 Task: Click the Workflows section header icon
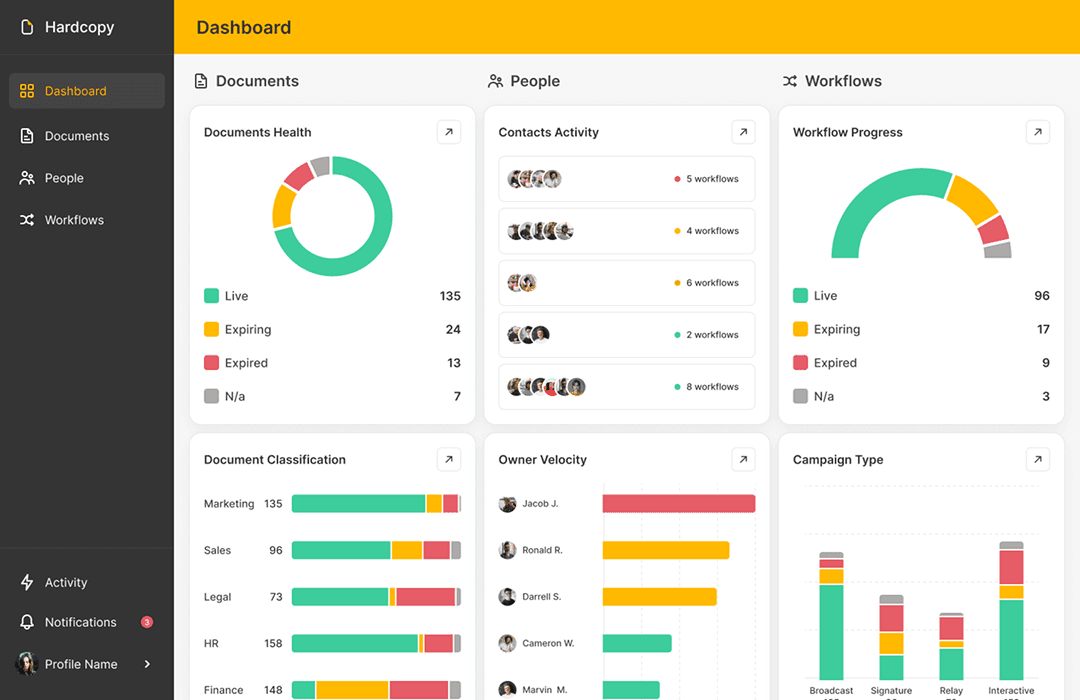pyautogui.click(x=790, y=81)
